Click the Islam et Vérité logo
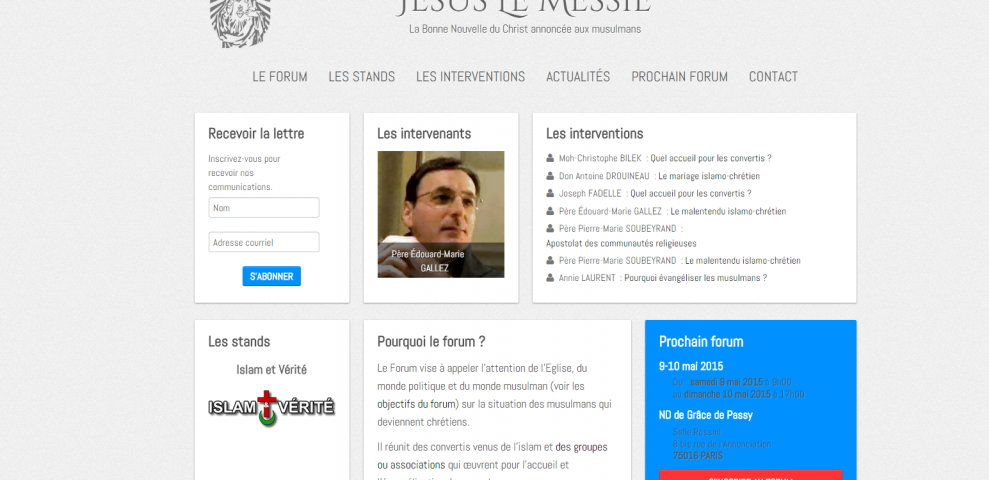Viewport: 989px width, 480px height. tap(271, 407)
